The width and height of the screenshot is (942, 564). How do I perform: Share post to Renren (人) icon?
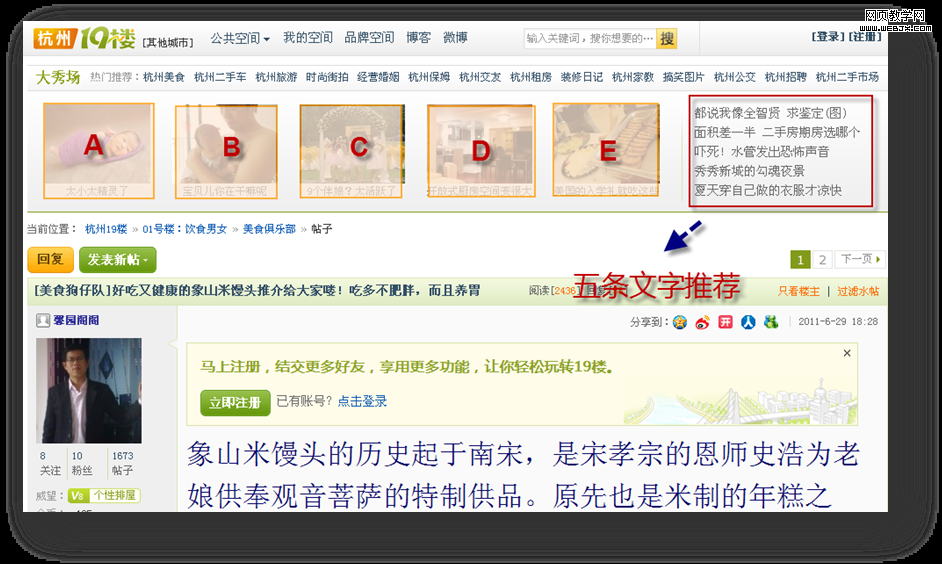point(748,322)
